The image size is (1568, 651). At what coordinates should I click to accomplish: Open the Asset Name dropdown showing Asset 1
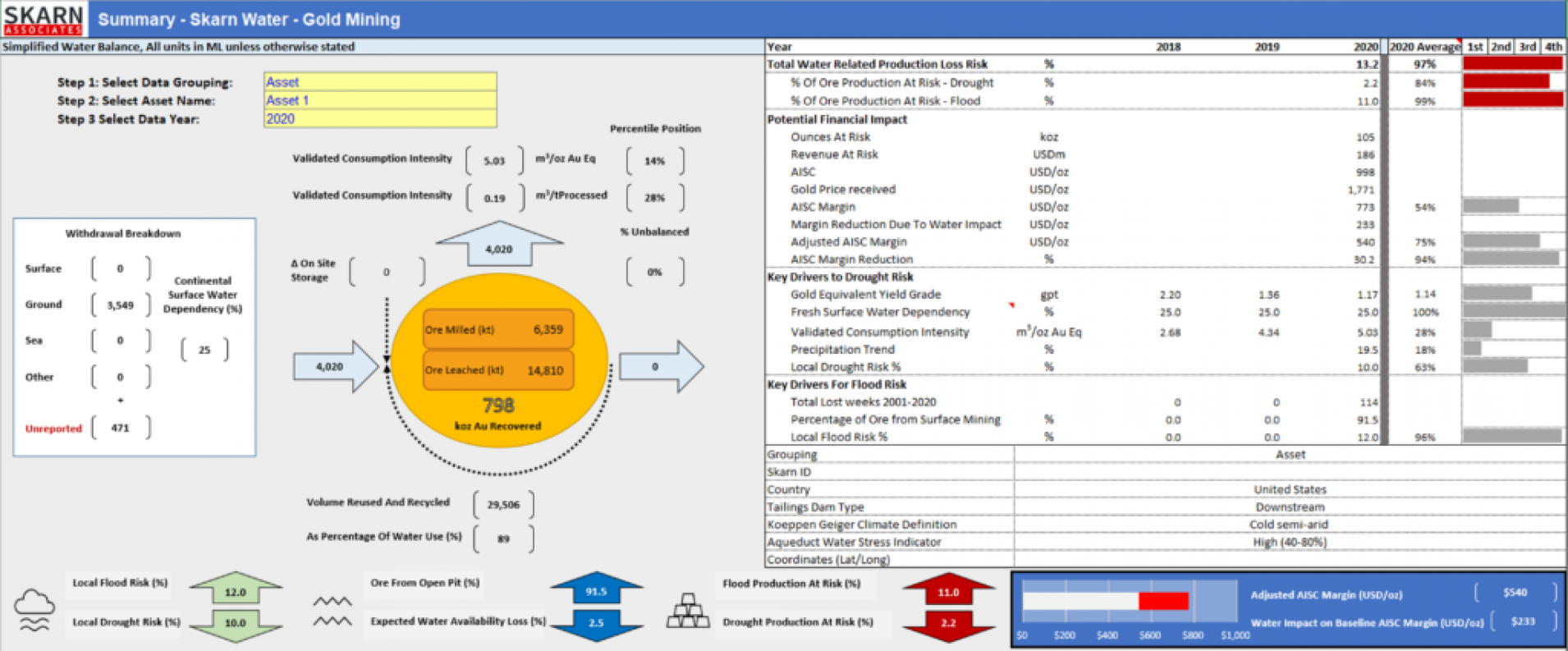pos(380,100)
